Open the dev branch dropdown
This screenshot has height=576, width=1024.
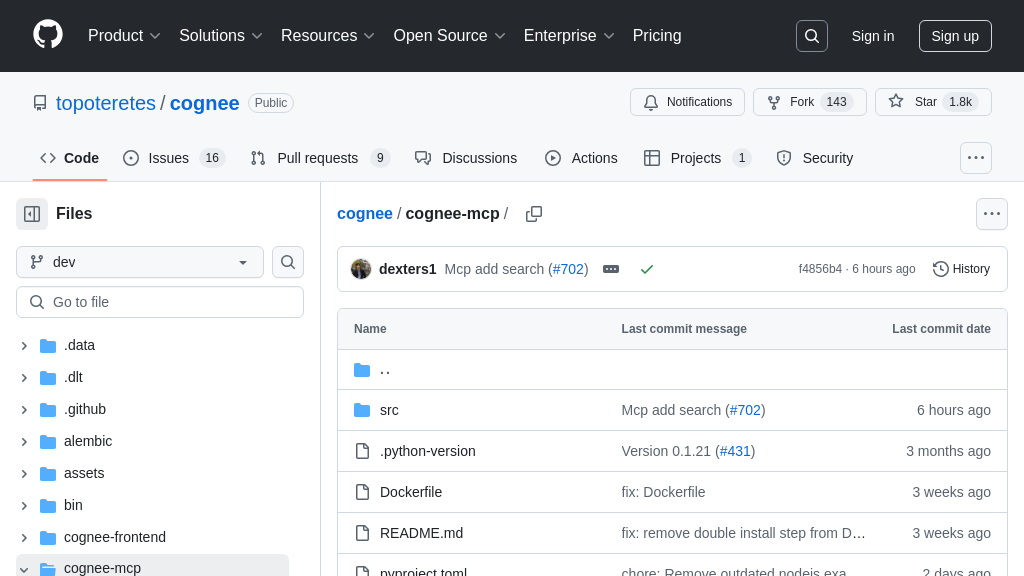140,262
